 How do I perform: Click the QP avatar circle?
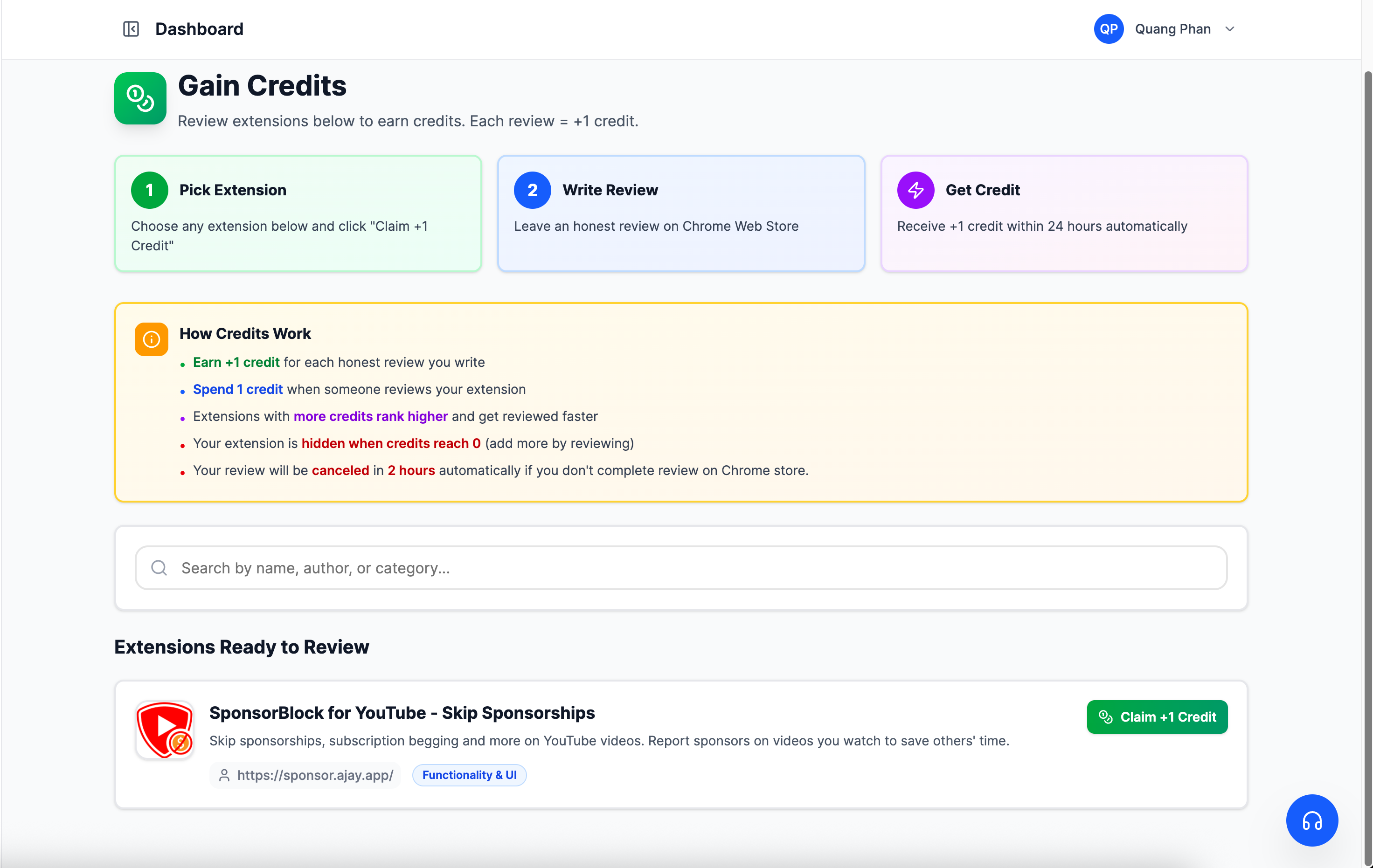[x=1109, y=28]
